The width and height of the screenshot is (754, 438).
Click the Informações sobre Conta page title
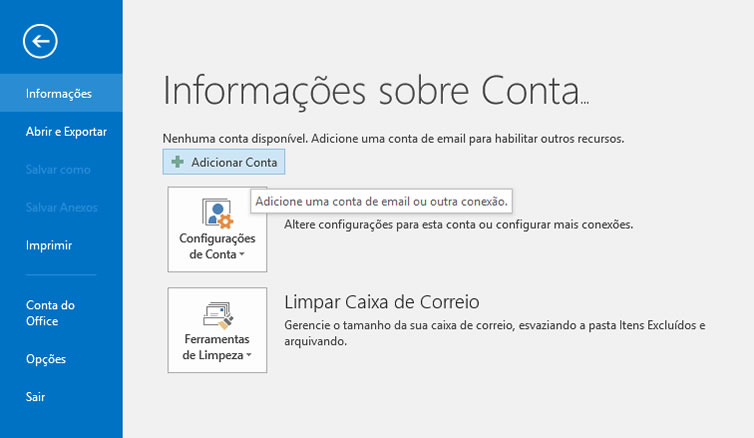click(x=376, y=90)
